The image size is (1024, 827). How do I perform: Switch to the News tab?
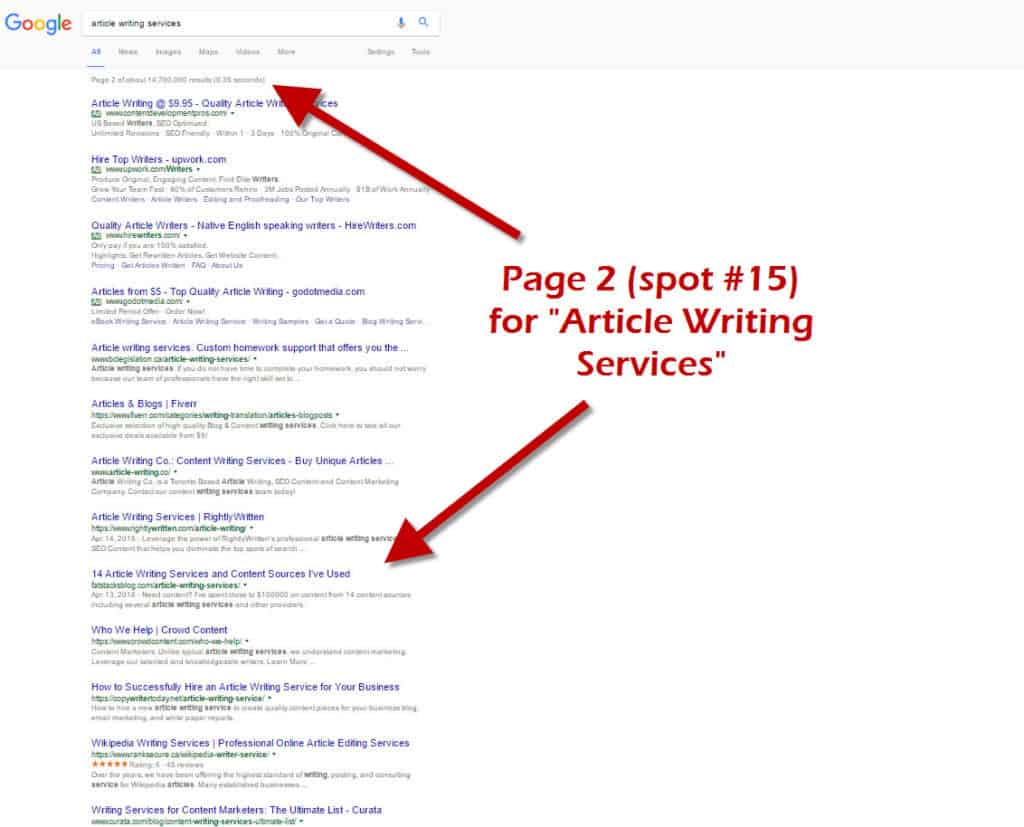[128, 52]
